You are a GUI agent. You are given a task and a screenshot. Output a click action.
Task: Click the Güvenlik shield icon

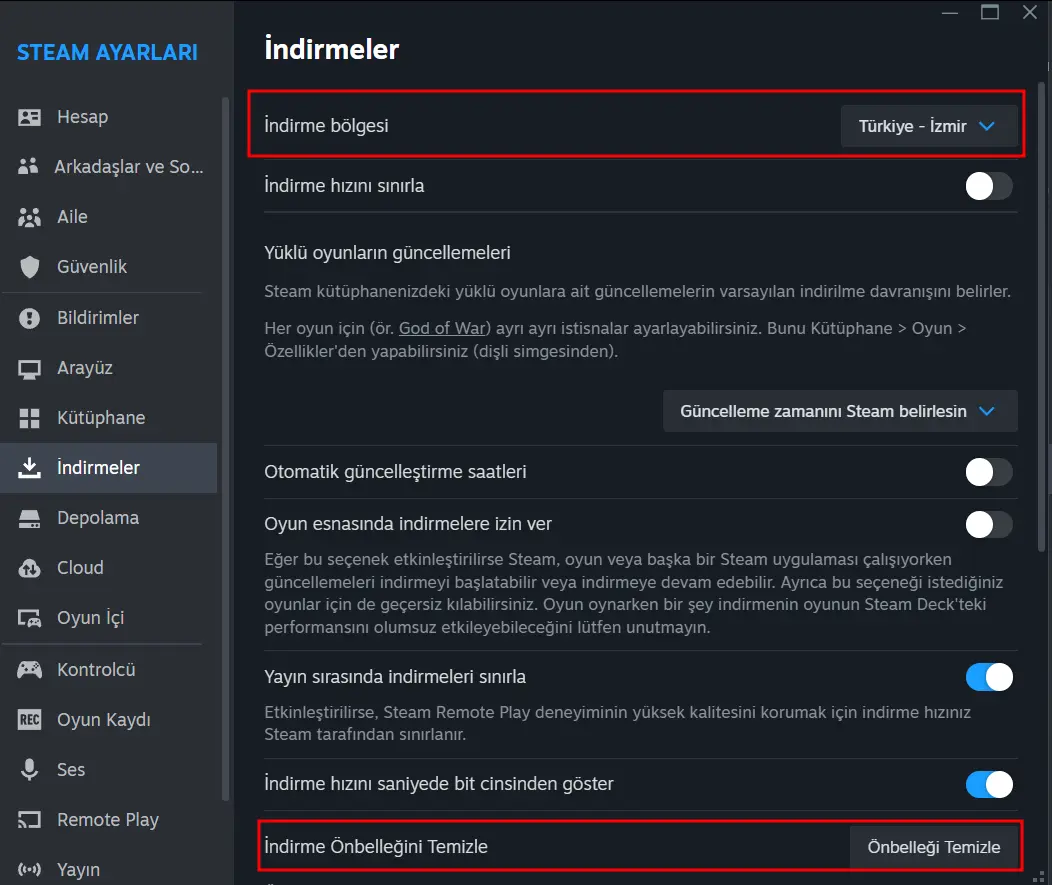point(30,267)
